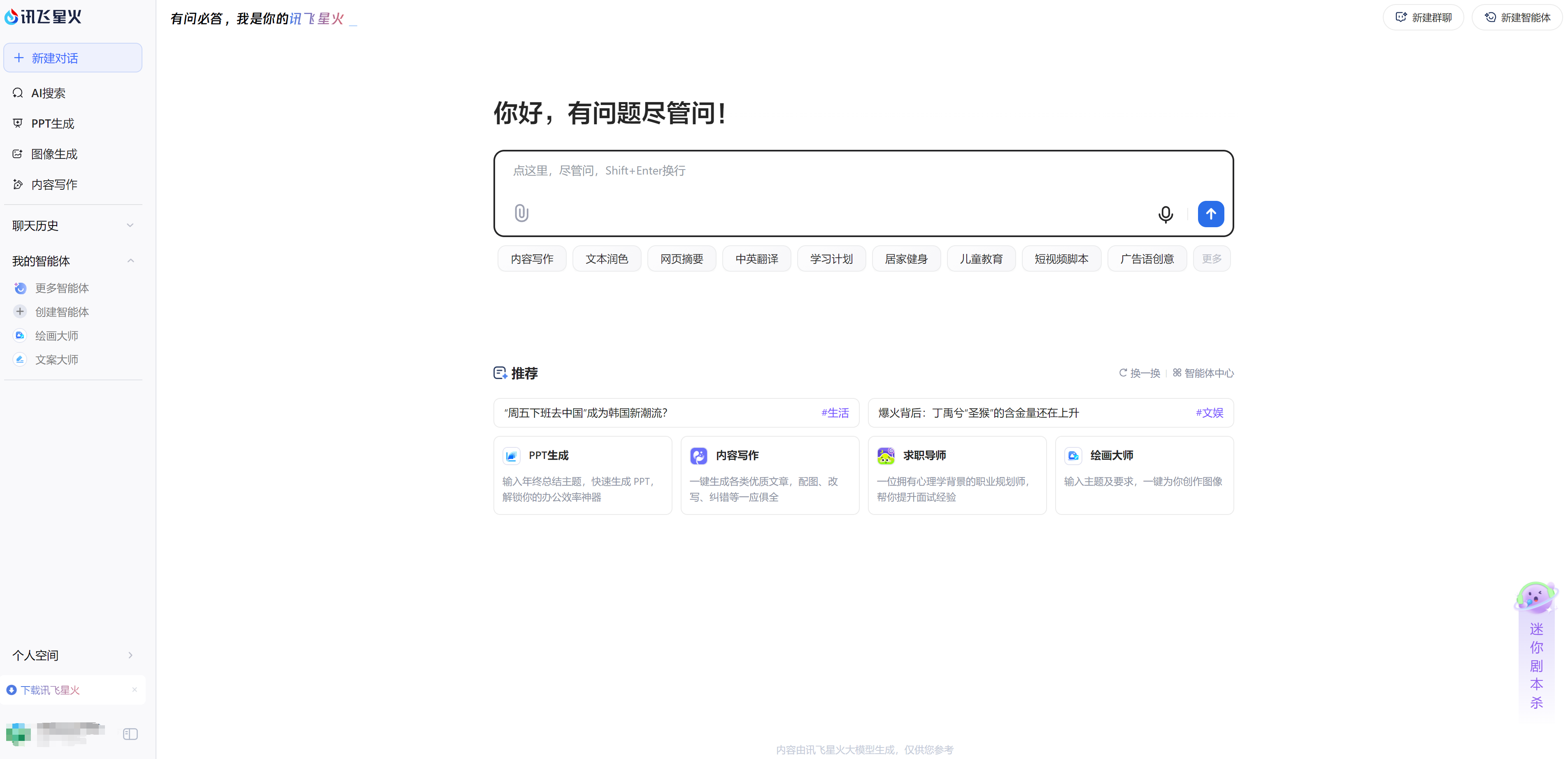This screenshot has height=759, width=1568.
Task: Expand 个人空间 with its arrow
Action: click(130, 656)
